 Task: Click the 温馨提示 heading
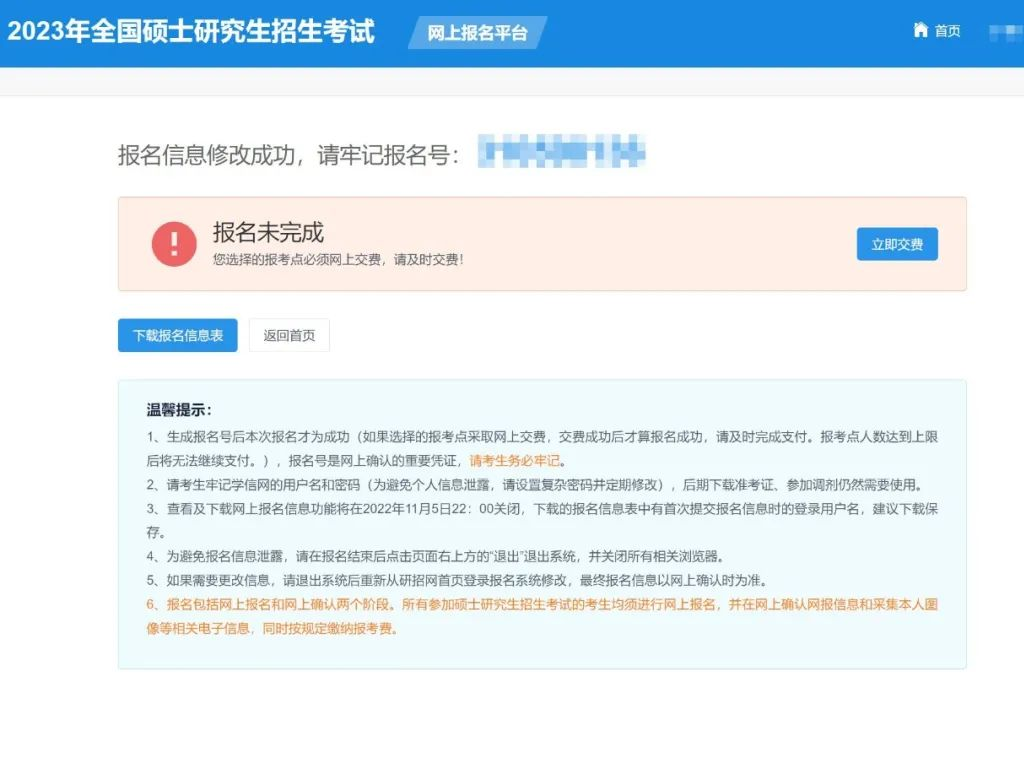click(179, 410)
